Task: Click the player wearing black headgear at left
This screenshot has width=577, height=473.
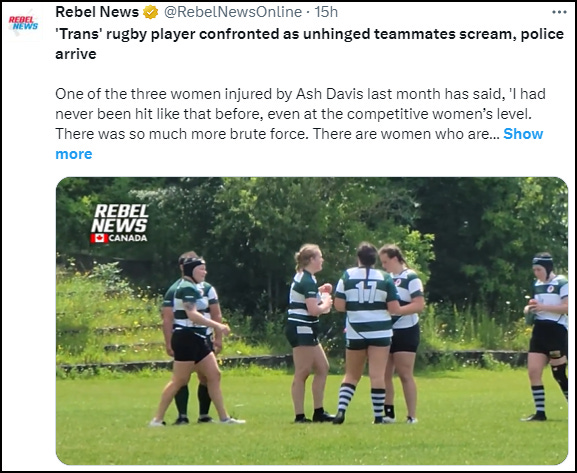Action: click(x=194, y=340)
